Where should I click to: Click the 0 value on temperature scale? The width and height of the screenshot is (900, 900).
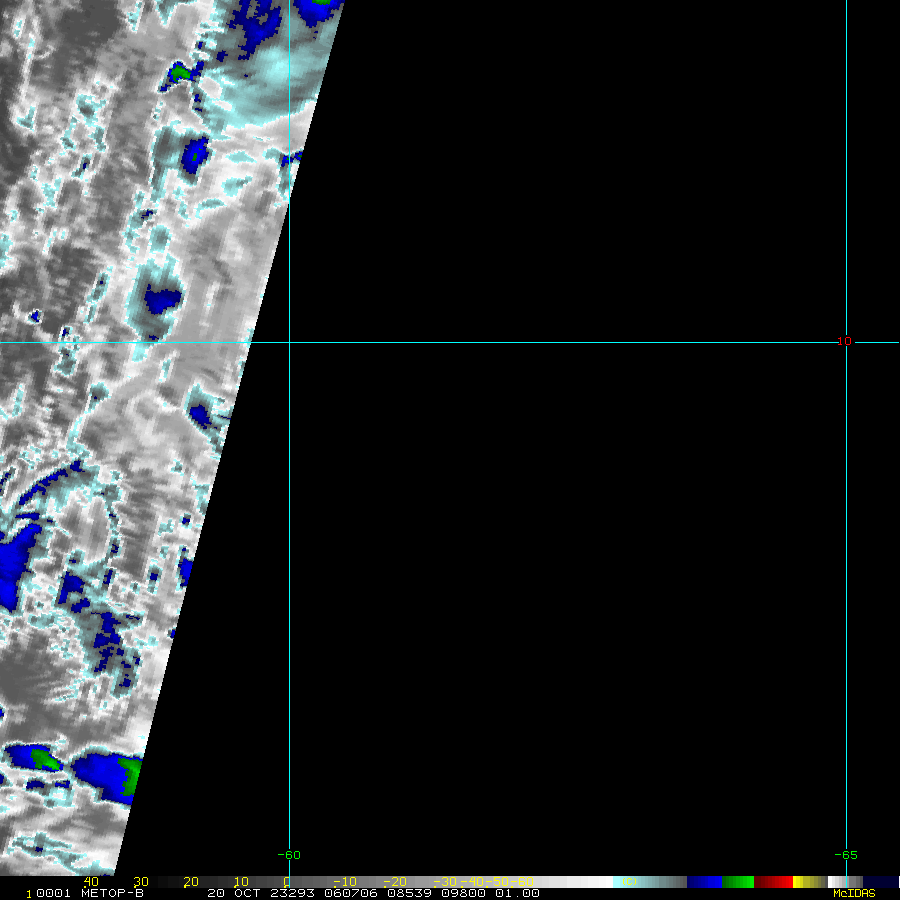coord(286,882)
